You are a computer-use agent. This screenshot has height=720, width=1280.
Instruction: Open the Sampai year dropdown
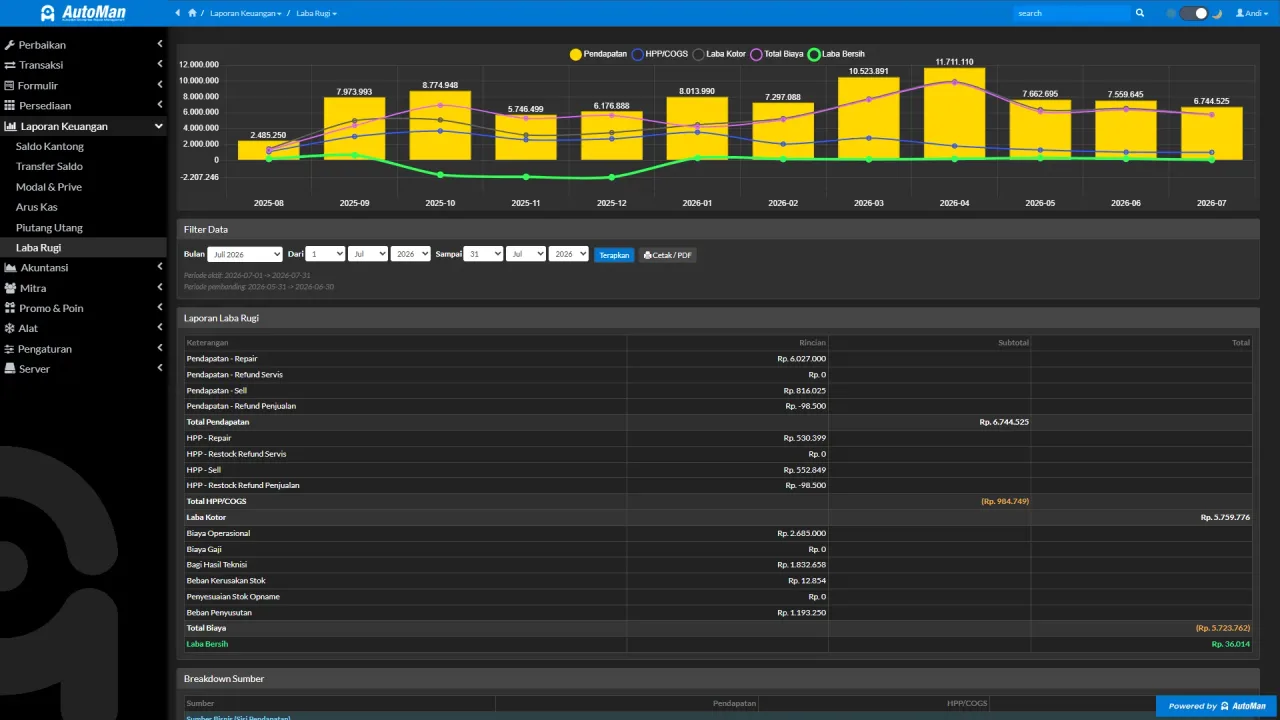pos(569,254)
